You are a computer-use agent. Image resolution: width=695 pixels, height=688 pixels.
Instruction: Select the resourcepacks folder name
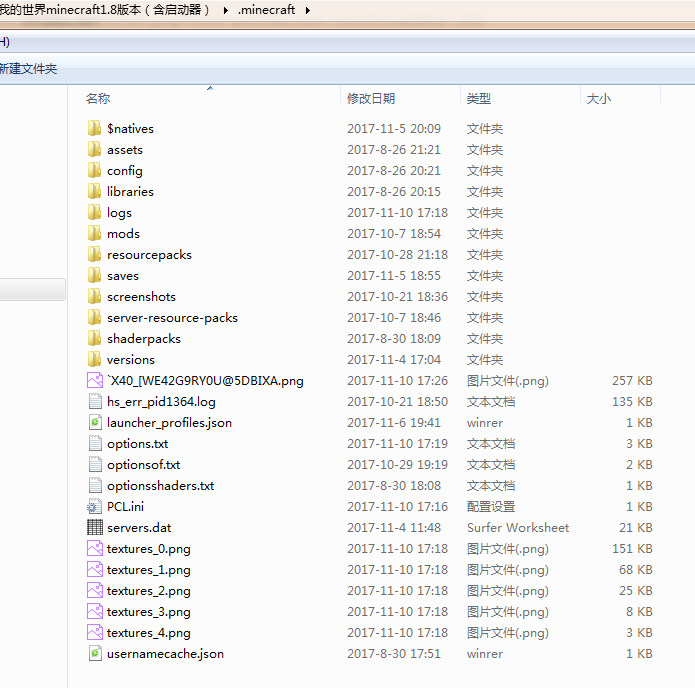149,255
